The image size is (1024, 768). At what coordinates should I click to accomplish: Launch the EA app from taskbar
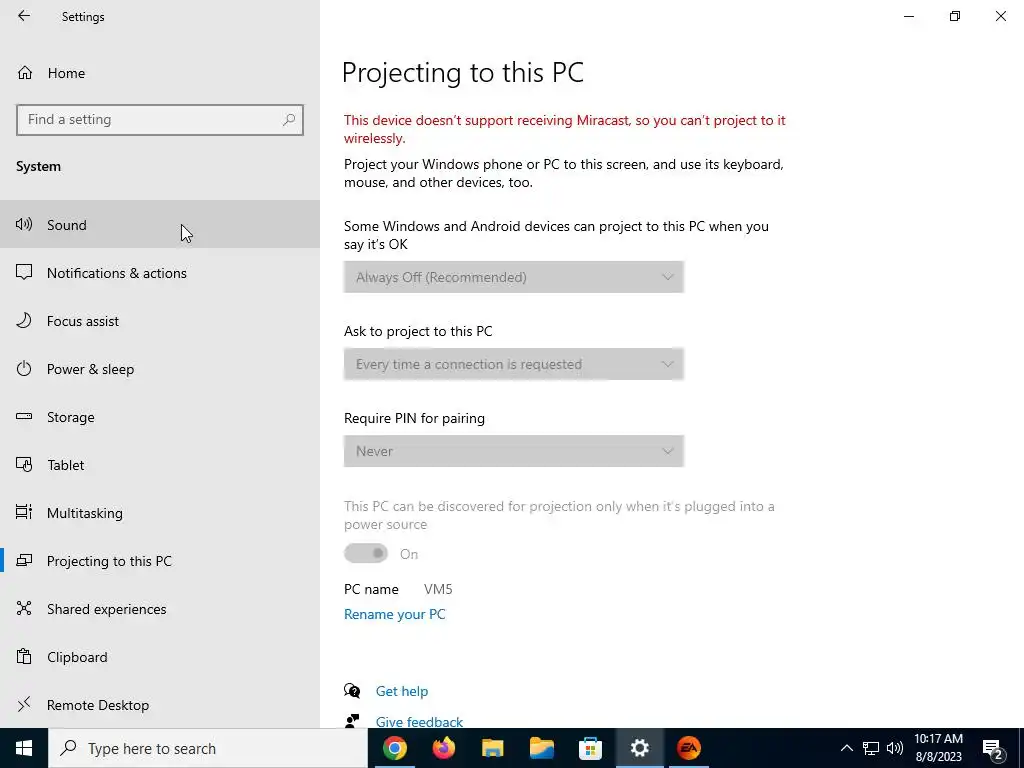[x=688, y=748]
